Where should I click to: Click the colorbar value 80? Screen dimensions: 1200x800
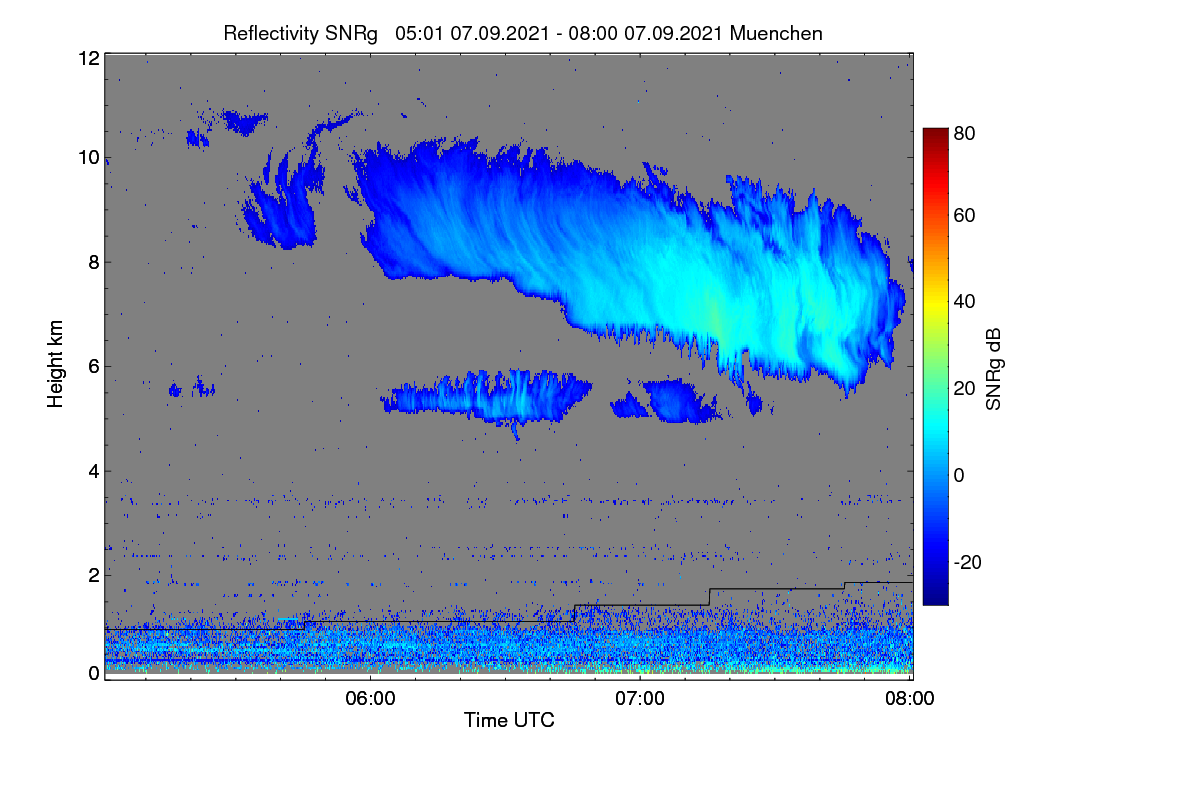tap(964, 135)
